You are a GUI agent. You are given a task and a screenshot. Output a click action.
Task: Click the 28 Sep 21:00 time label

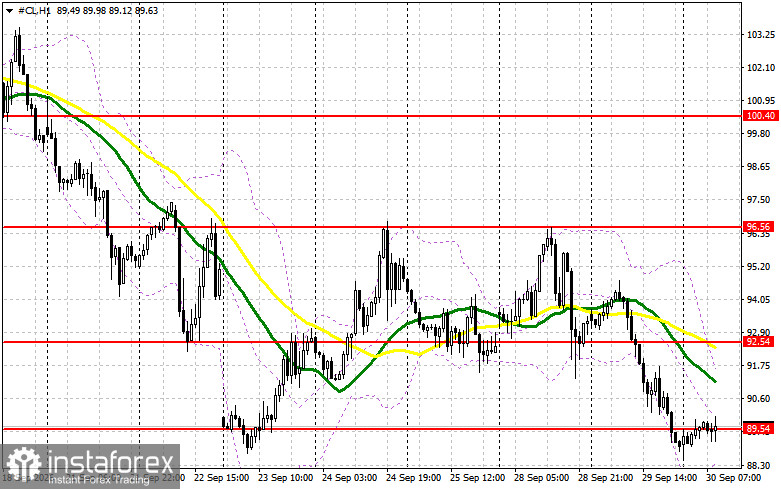(605, 478)
